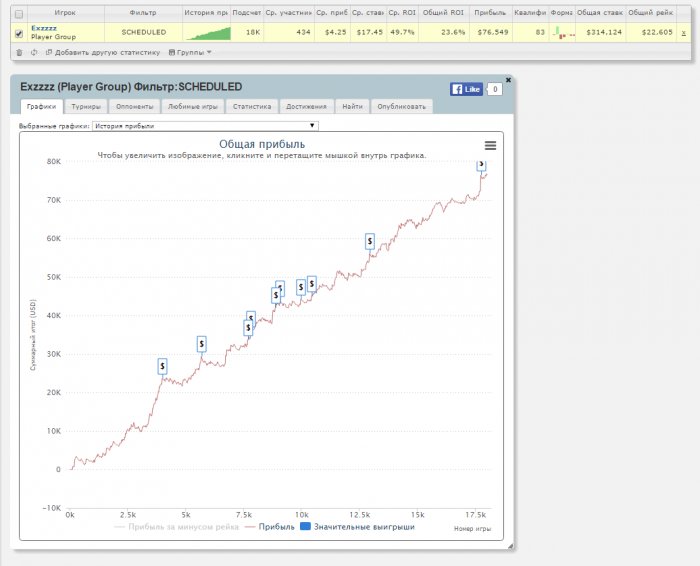Image resolution: width=700 pixels, height=566 pixels.
Task: Remove the Exzzzz row with the x link
Action: pos(683,33)
